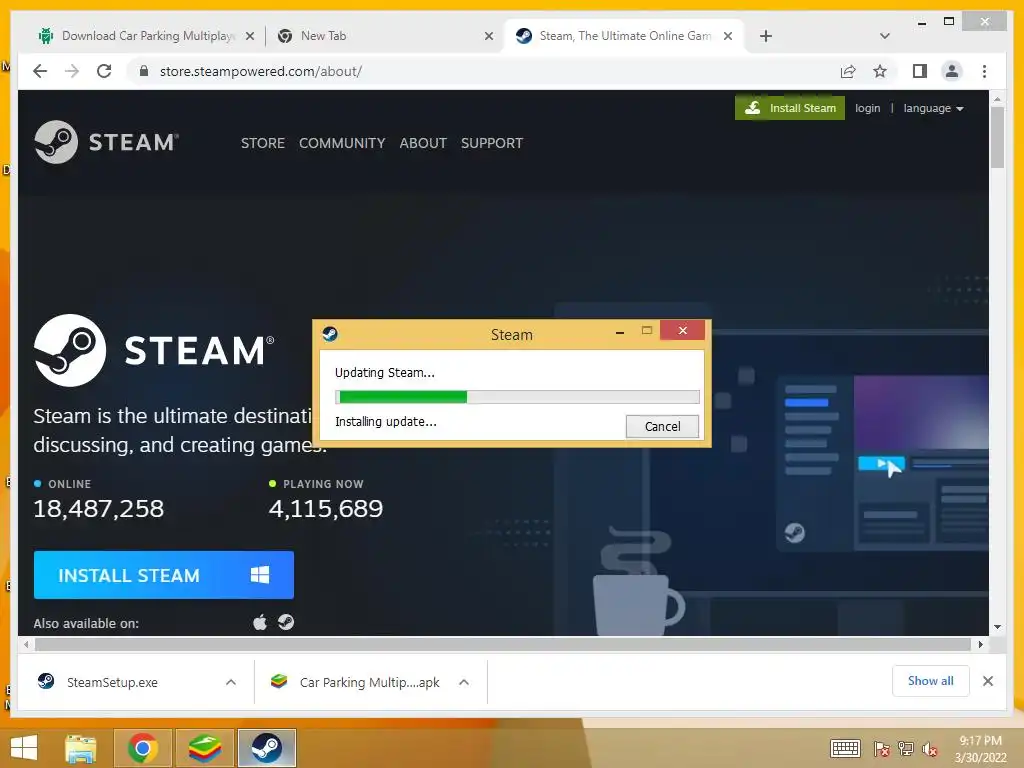Click the scroll down arrow on page
The image size is (1024, 768).
click(x=997, y=627)
